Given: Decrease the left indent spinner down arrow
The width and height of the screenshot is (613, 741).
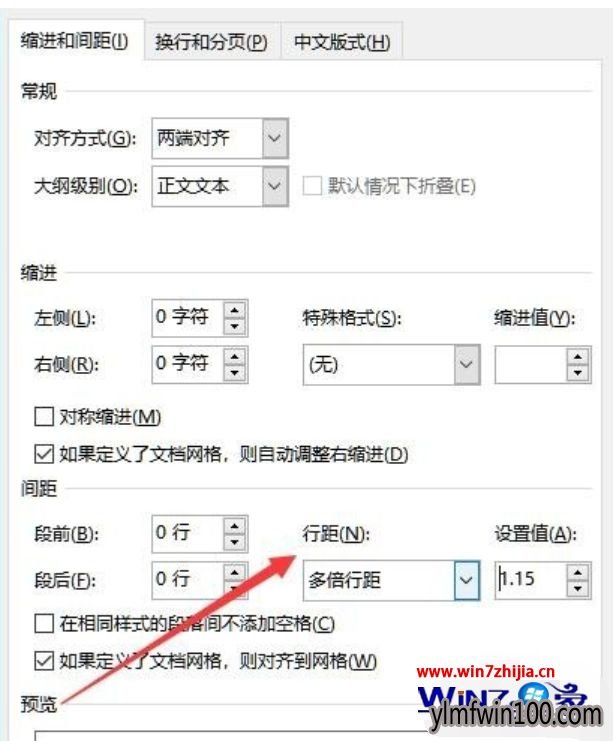Looking at the screenshot, I should [x=235, y=326].
